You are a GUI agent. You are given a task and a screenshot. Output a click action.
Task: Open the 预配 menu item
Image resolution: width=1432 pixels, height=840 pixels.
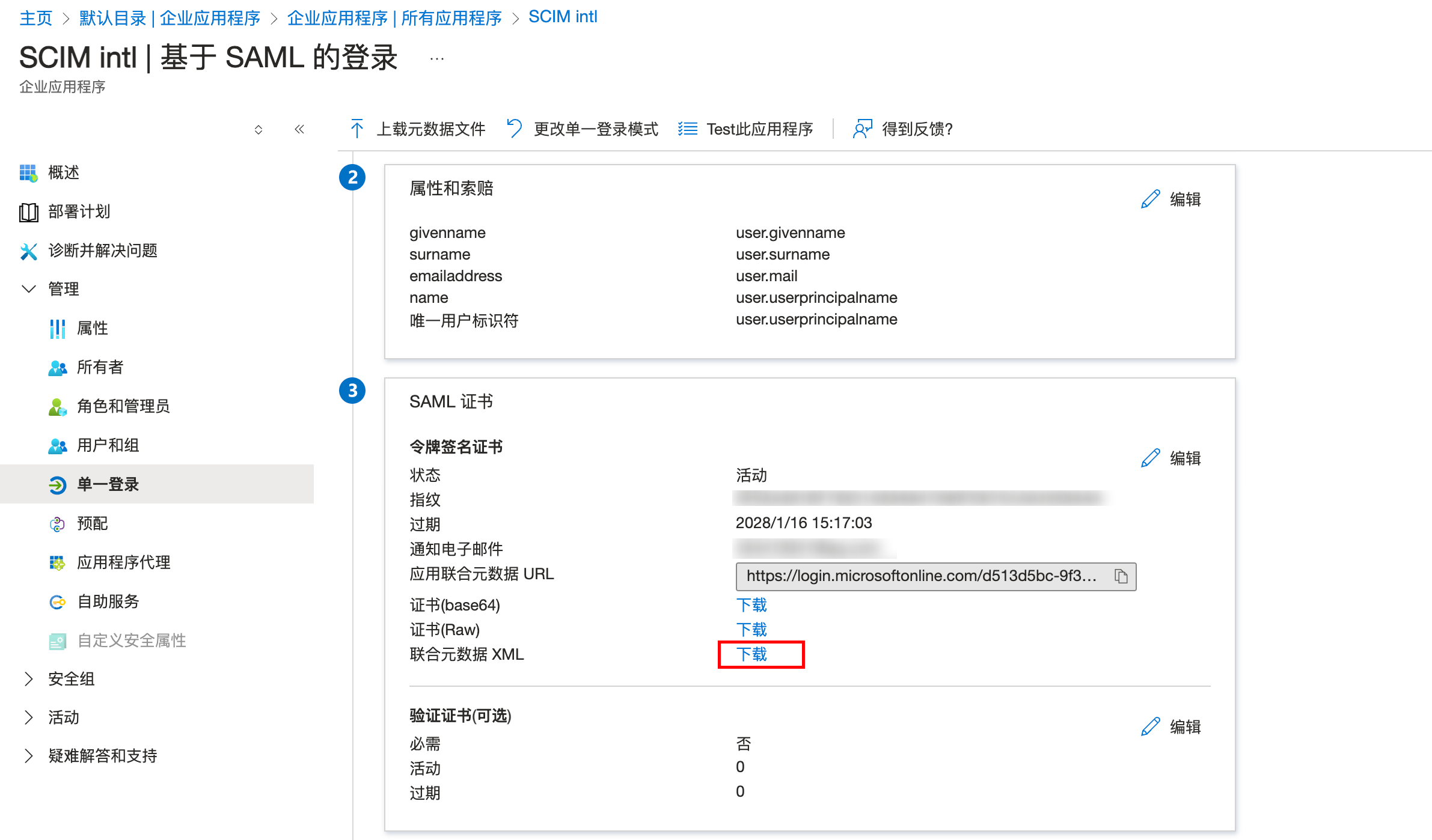(x=93, y=523)
